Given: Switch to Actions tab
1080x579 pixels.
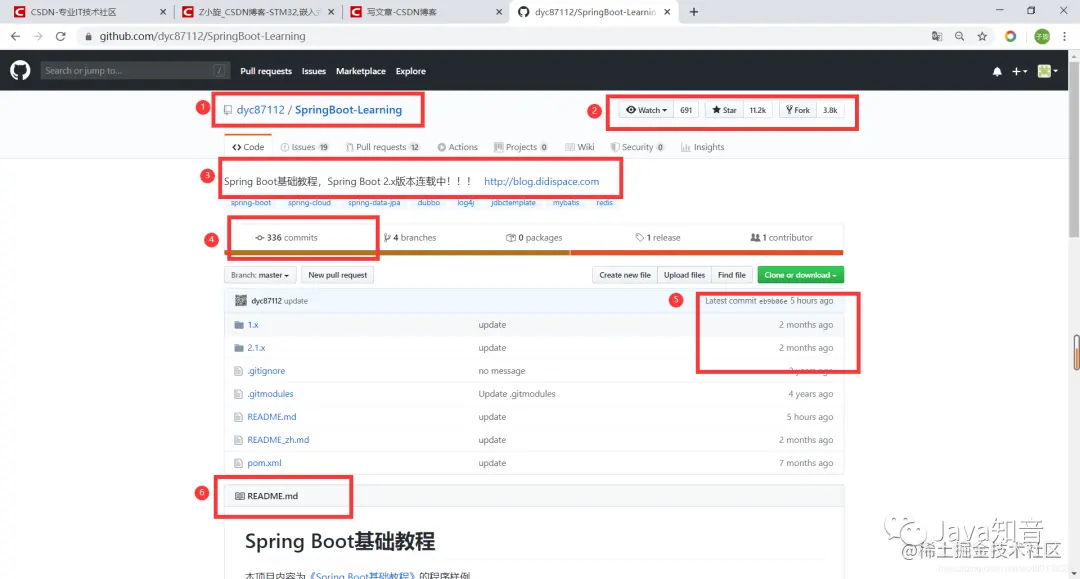Looking at the screenshot, I should point(457,147).
